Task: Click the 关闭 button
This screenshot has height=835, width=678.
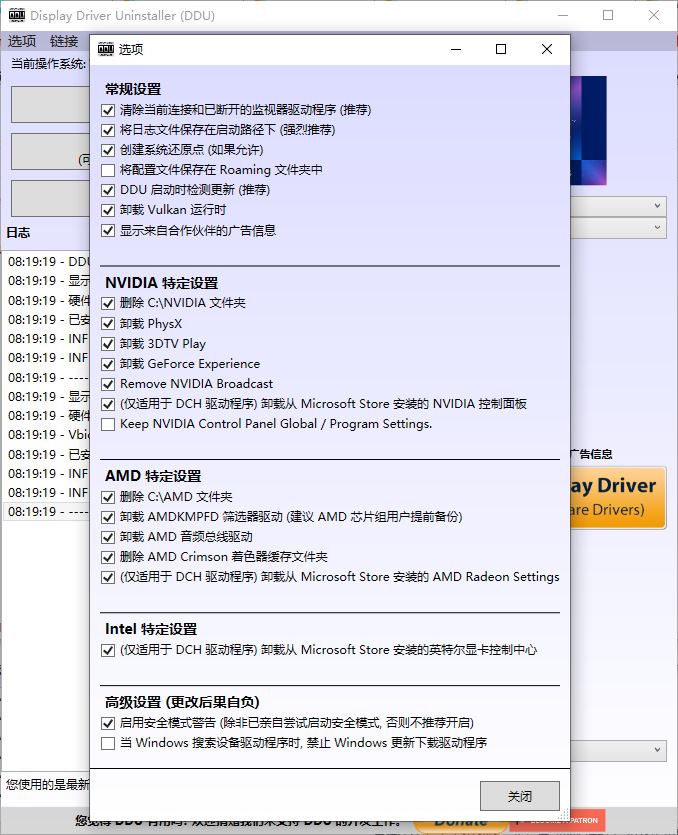Action: pyautogui.click(x=520, y=796)
